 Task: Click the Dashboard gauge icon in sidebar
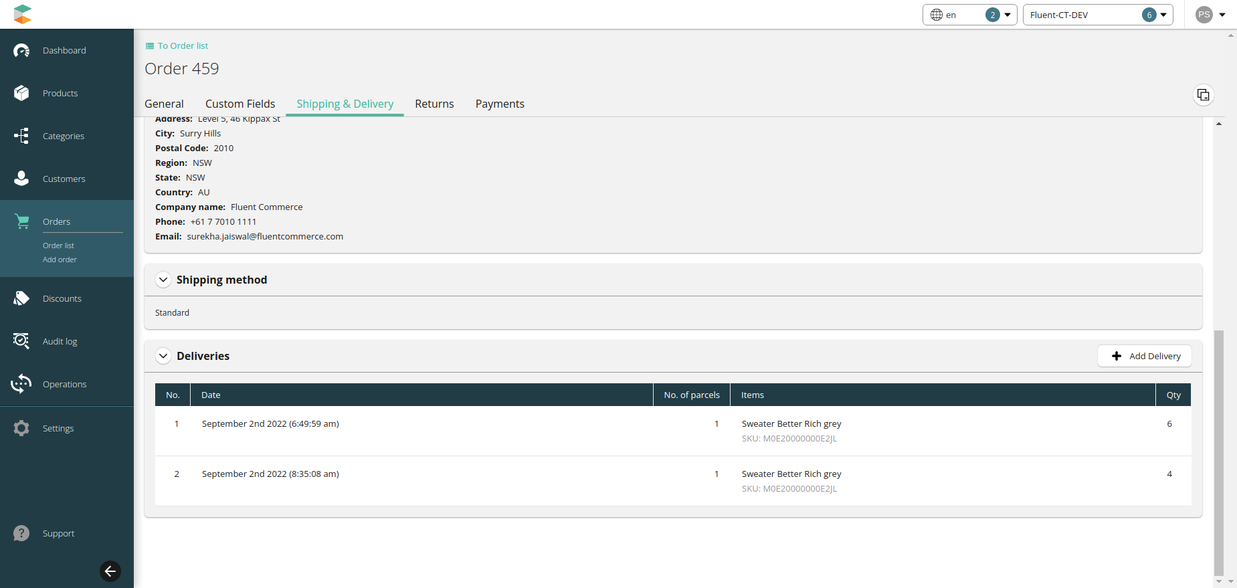pyautogui.click(x=21, y=50)
